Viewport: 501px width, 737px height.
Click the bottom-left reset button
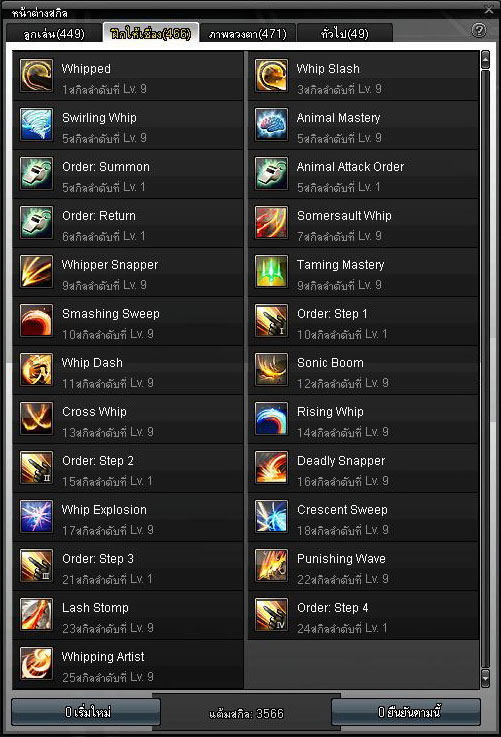click(86, 713)
